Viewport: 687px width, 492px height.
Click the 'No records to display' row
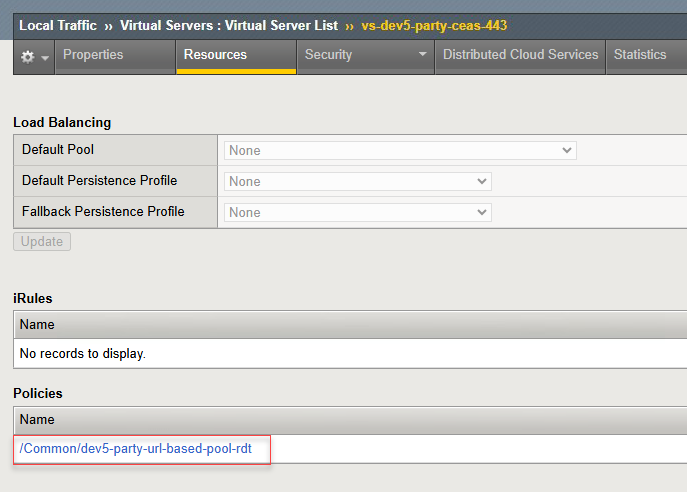click(83, 353)
